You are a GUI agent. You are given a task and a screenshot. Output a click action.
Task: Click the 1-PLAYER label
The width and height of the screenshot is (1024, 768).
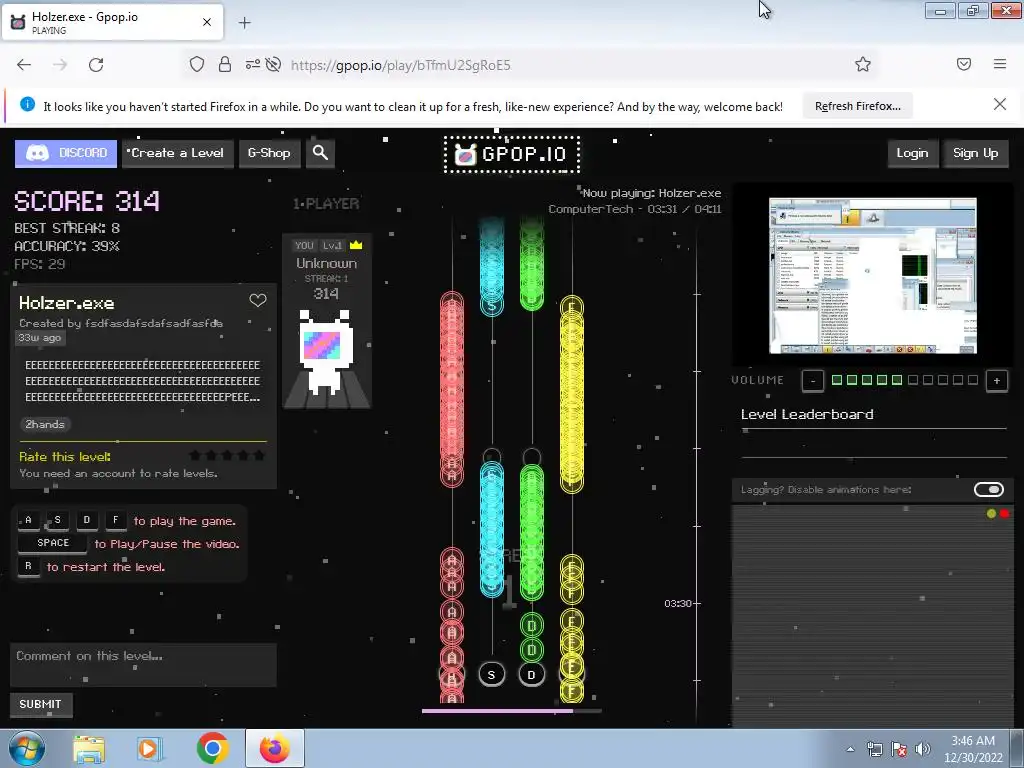coord(326,204)
